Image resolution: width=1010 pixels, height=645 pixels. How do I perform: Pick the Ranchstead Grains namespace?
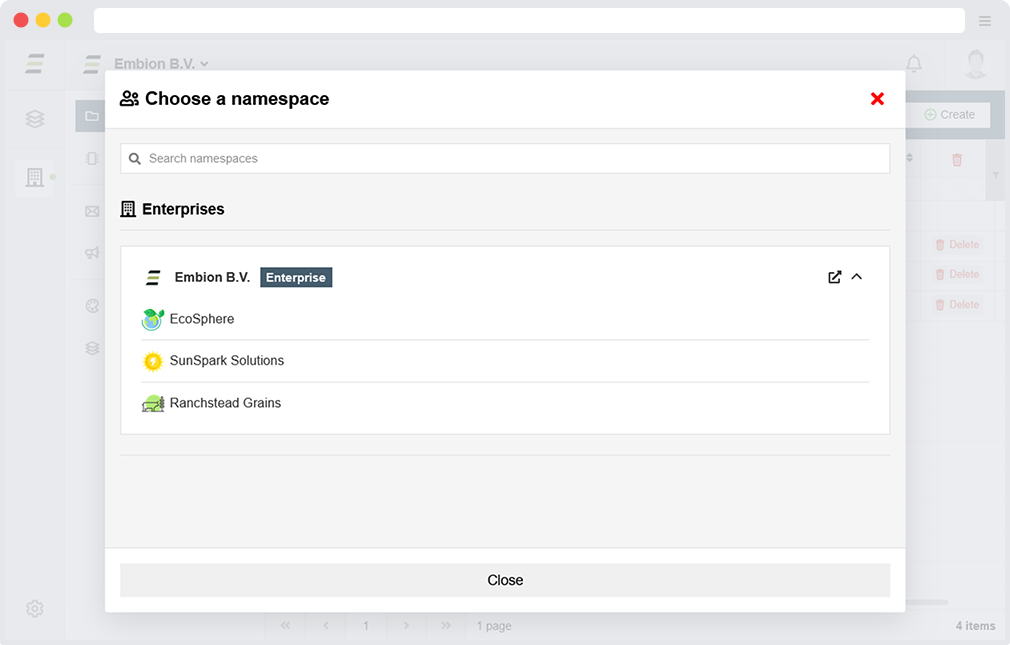coord(225,403)
